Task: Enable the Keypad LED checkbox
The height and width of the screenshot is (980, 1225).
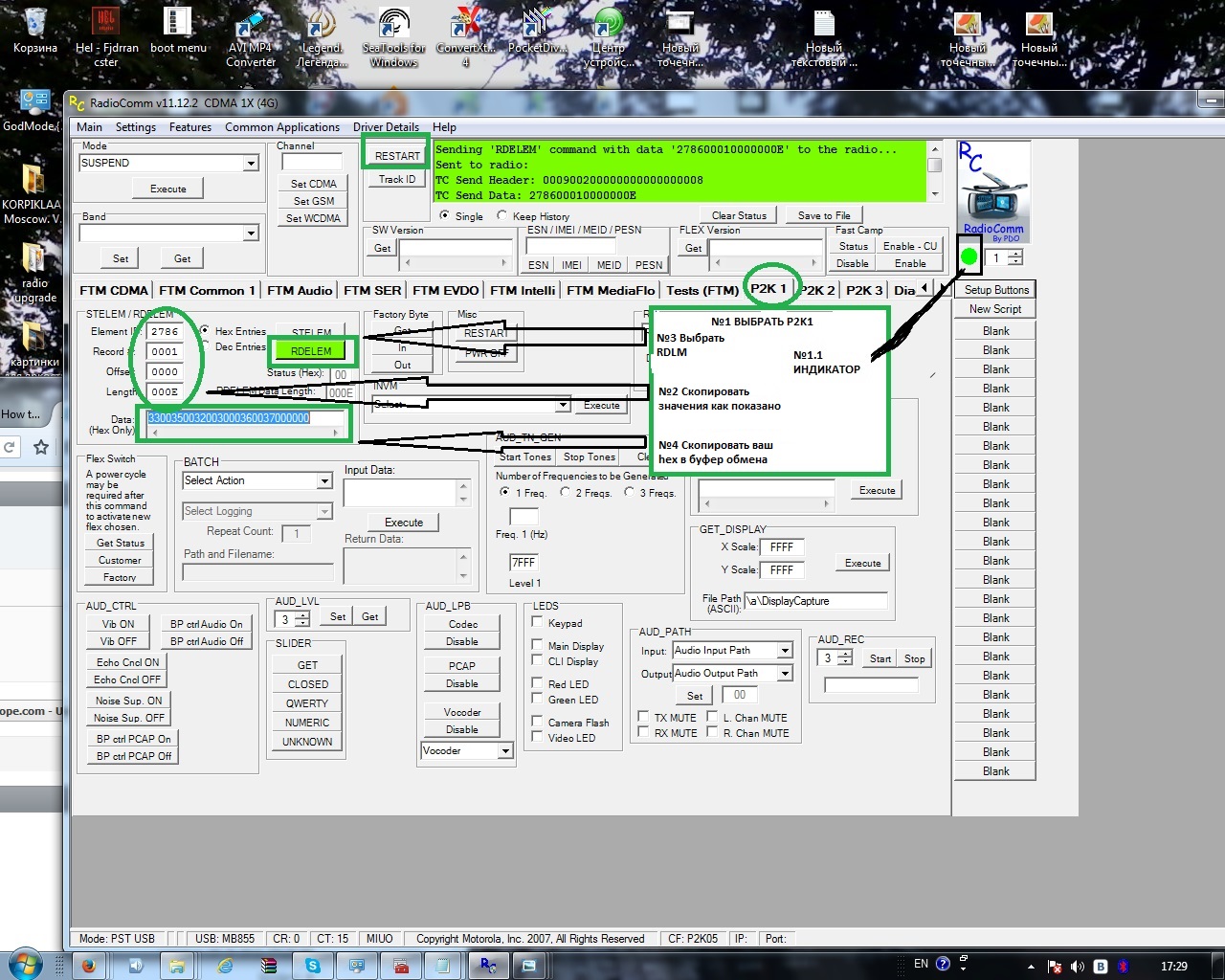Action: point(537,622)
